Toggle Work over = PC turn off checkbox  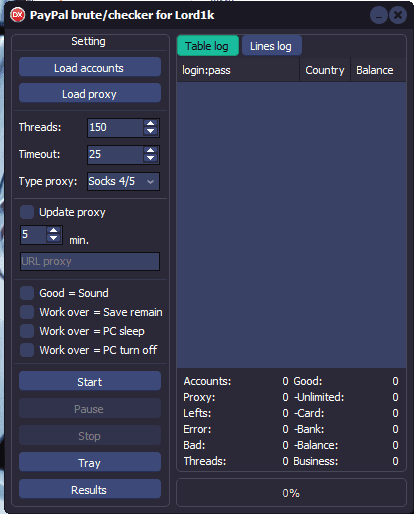coord(27,350)
